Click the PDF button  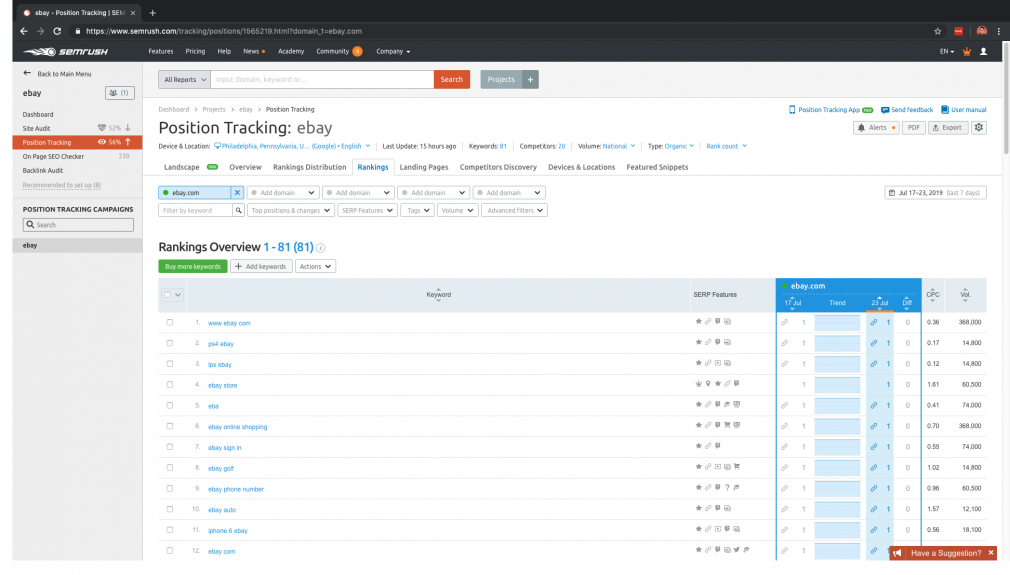click(x=913, y=127)
